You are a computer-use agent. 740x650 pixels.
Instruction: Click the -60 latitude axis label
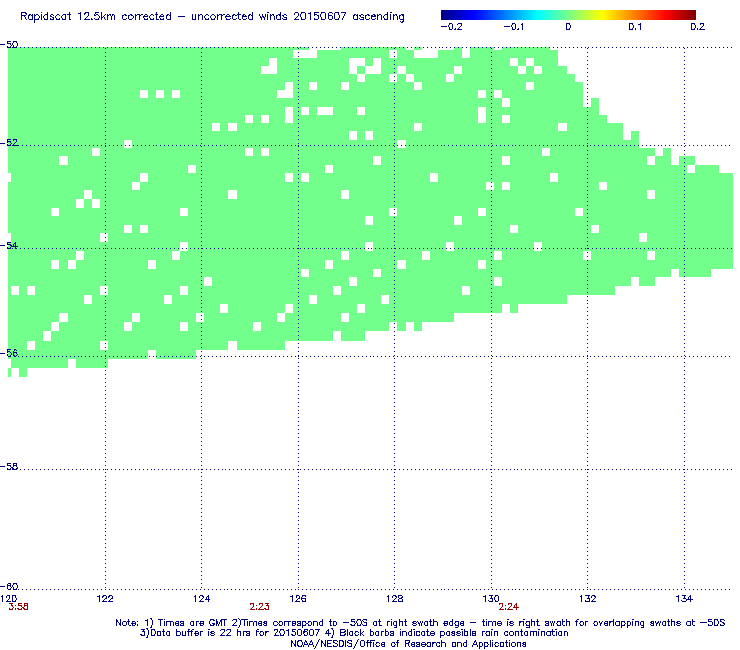point(9,586)
